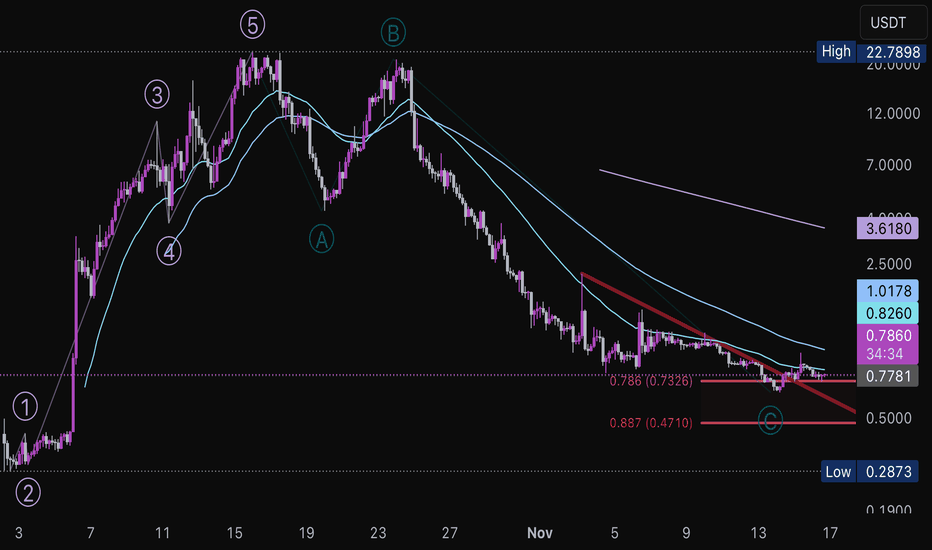The height and width of the screenshot is (550, 932).
Task: Click the 0.786 (0.7326) Fibonacci level label
Action: [651, 381]
